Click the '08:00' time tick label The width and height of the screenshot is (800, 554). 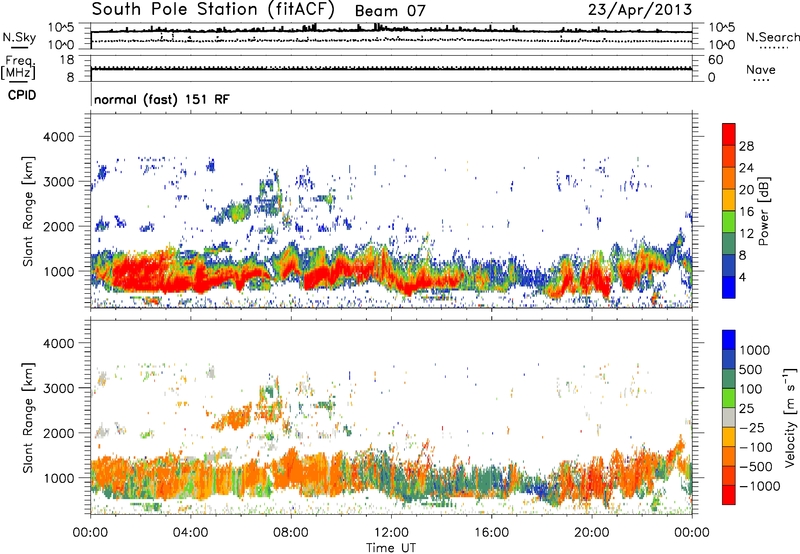290,533
